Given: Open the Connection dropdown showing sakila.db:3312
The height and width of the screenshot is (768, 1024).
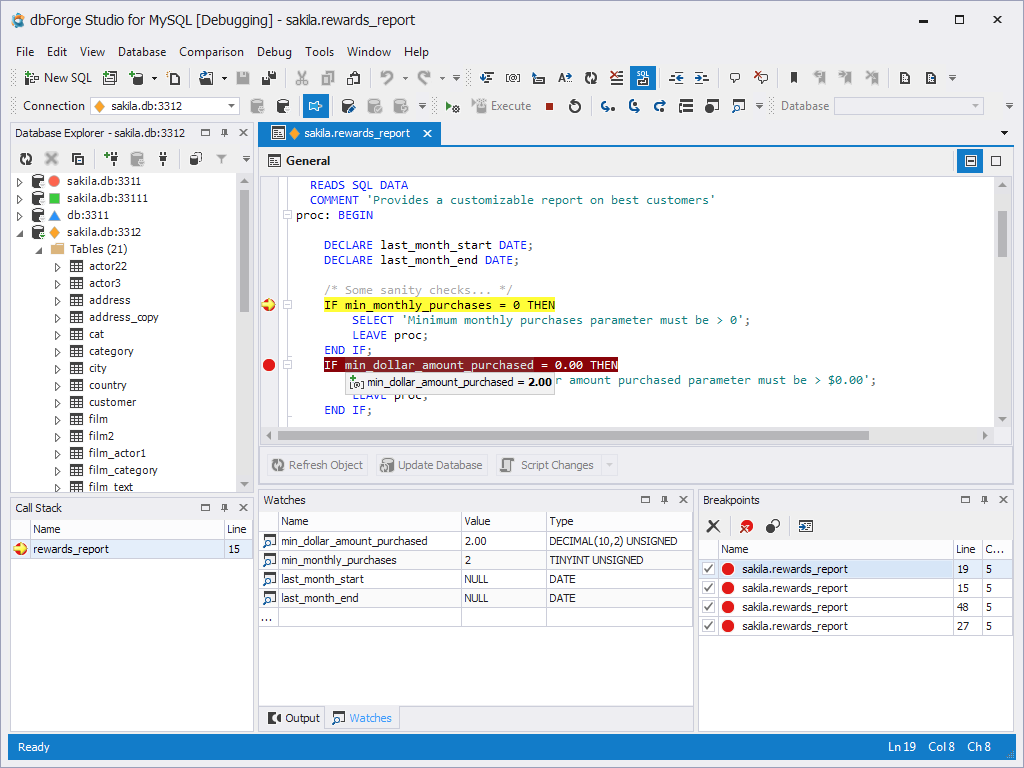Looking at the screenshot, I should 230,105.
